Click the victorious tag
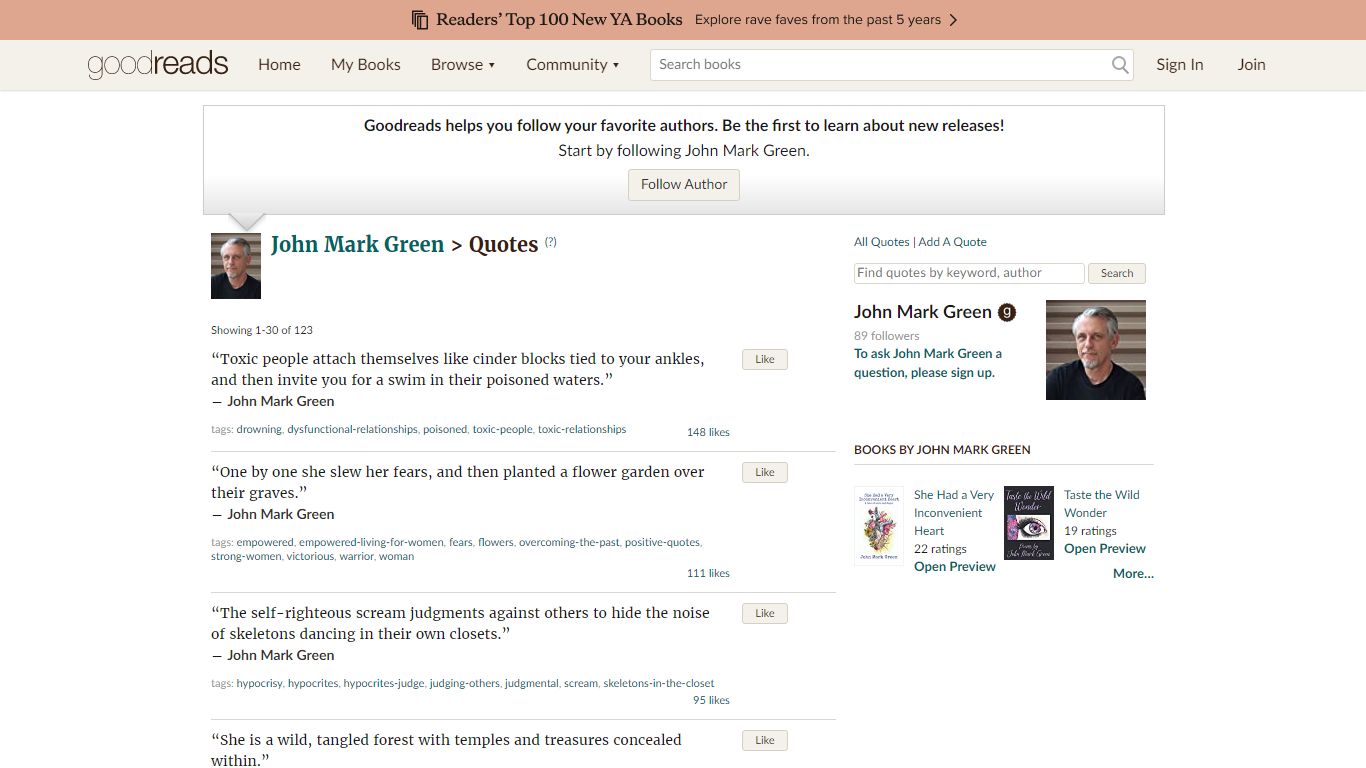1366x768 pixels. tap(310, 556)
